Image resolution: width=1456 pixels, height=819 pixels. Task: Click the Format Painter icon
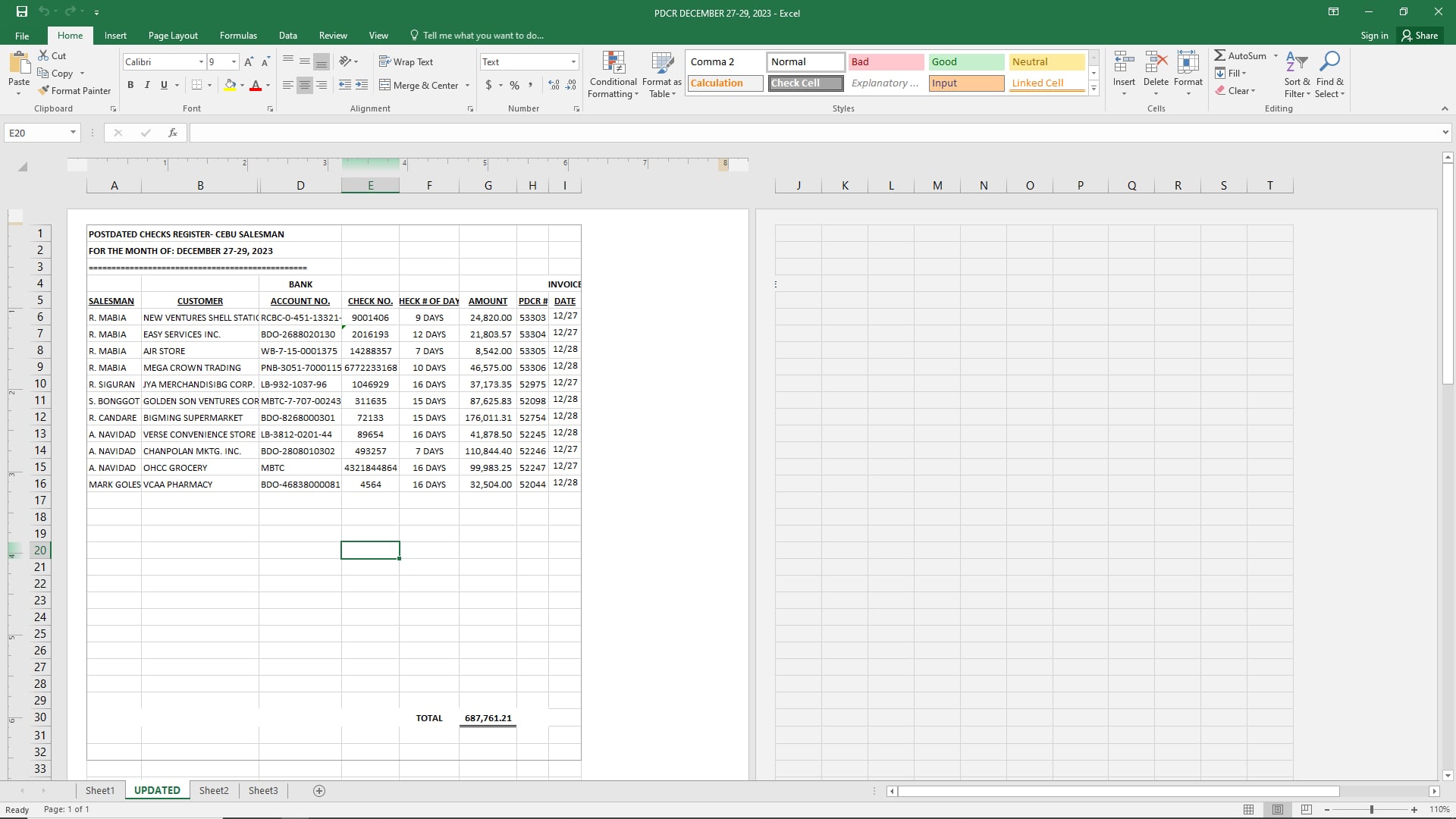coord(44,90)
